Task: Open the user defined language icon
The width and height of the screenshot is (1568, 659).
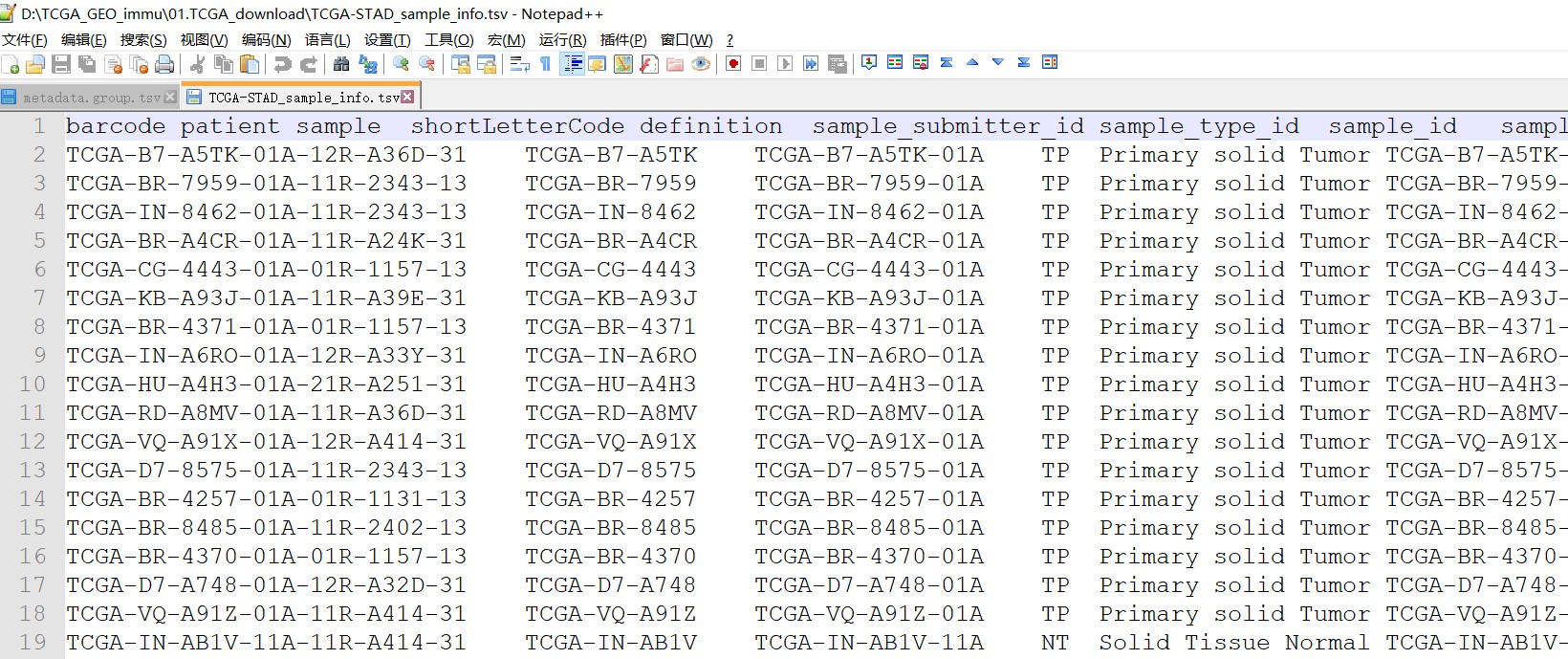Action: (x=598, y=64)
